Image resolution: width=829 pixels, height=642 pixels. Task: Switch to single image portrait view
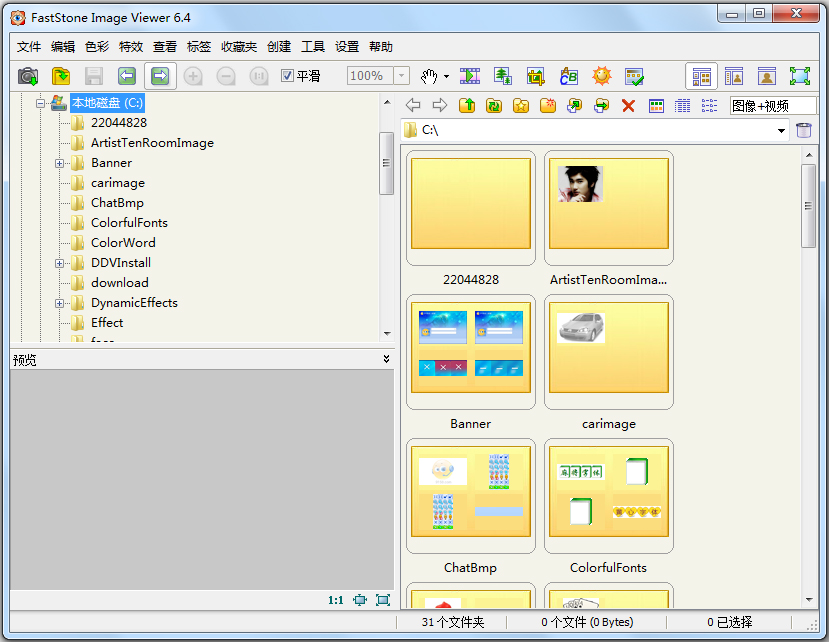click(x=767, y=76)
